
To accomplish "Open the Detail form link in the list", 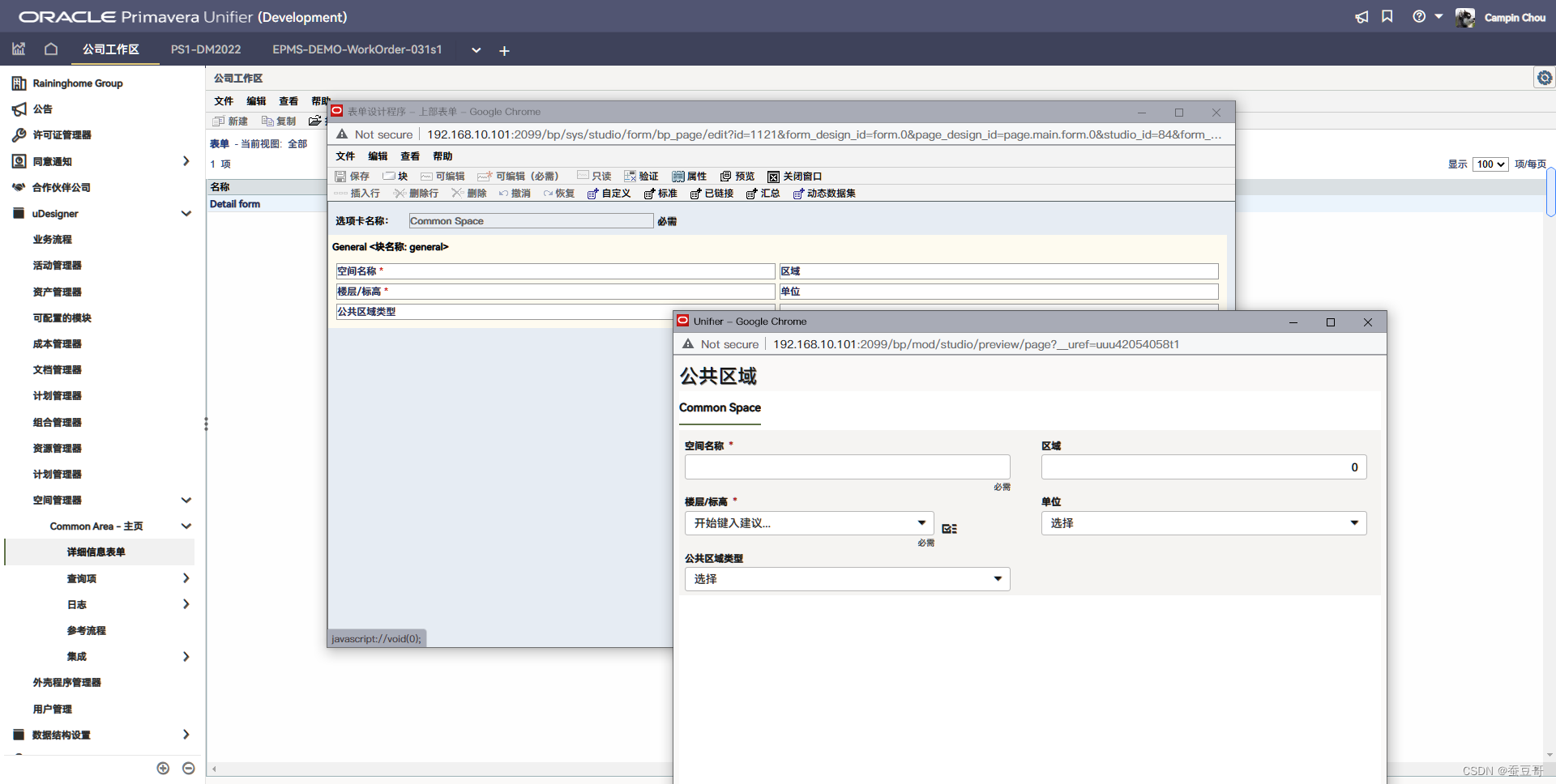I will (235, 204).
